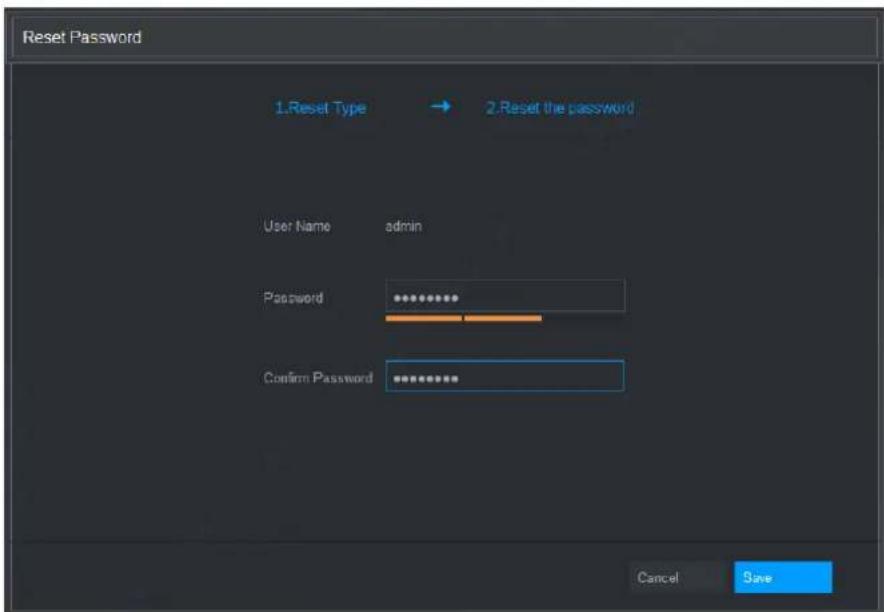Screen dimensions: 884x612
Task: Select step 2.Reset the password
Action: click(560, 108)
